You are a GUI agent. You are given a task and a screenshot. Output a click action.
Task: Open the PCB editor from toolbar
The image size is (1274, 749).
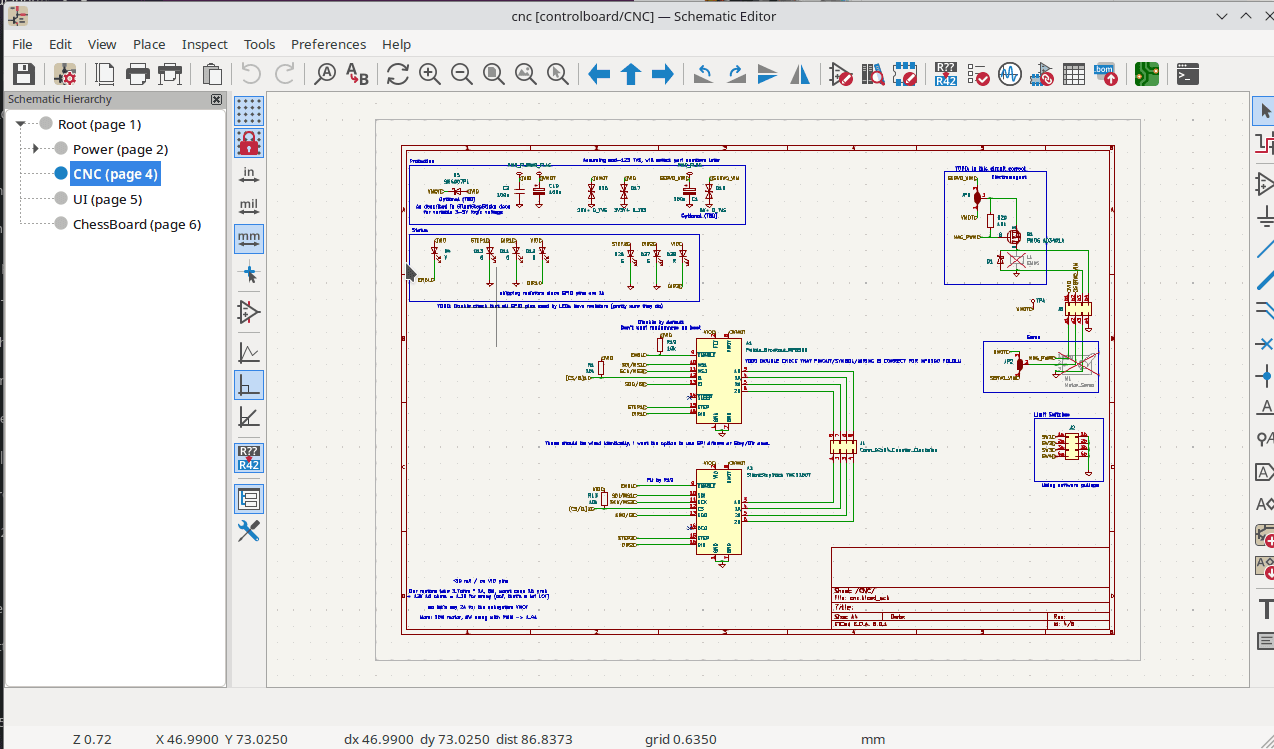(1147, 74)
